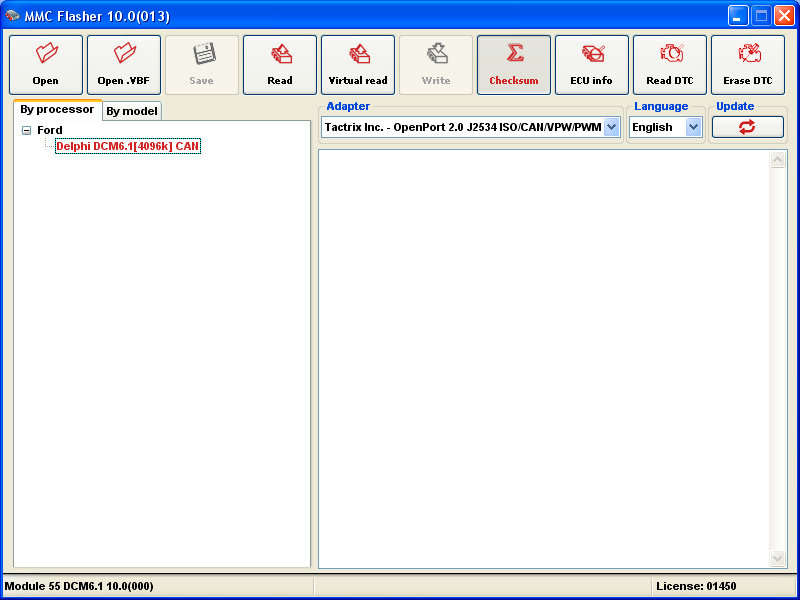Viewport: 800px width, 600px height.
Task: Open the Adapter dropdown list
Action: click(x=611, y=127)
